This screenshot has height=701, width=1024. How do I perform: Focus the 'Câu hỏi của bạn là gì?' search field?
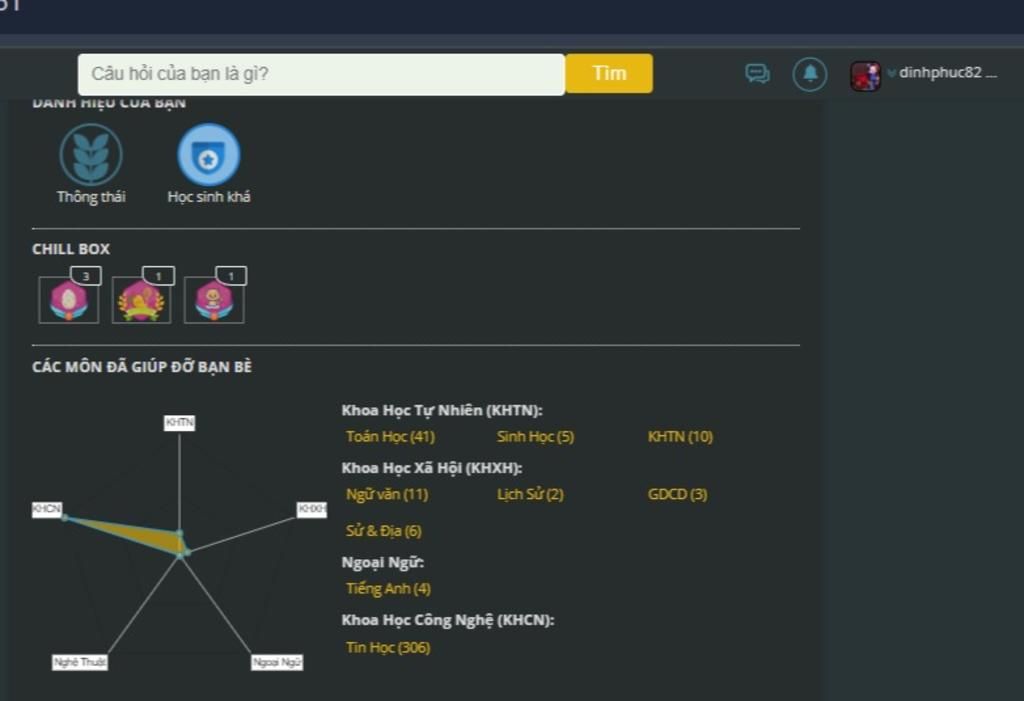(x=321, y=74)
